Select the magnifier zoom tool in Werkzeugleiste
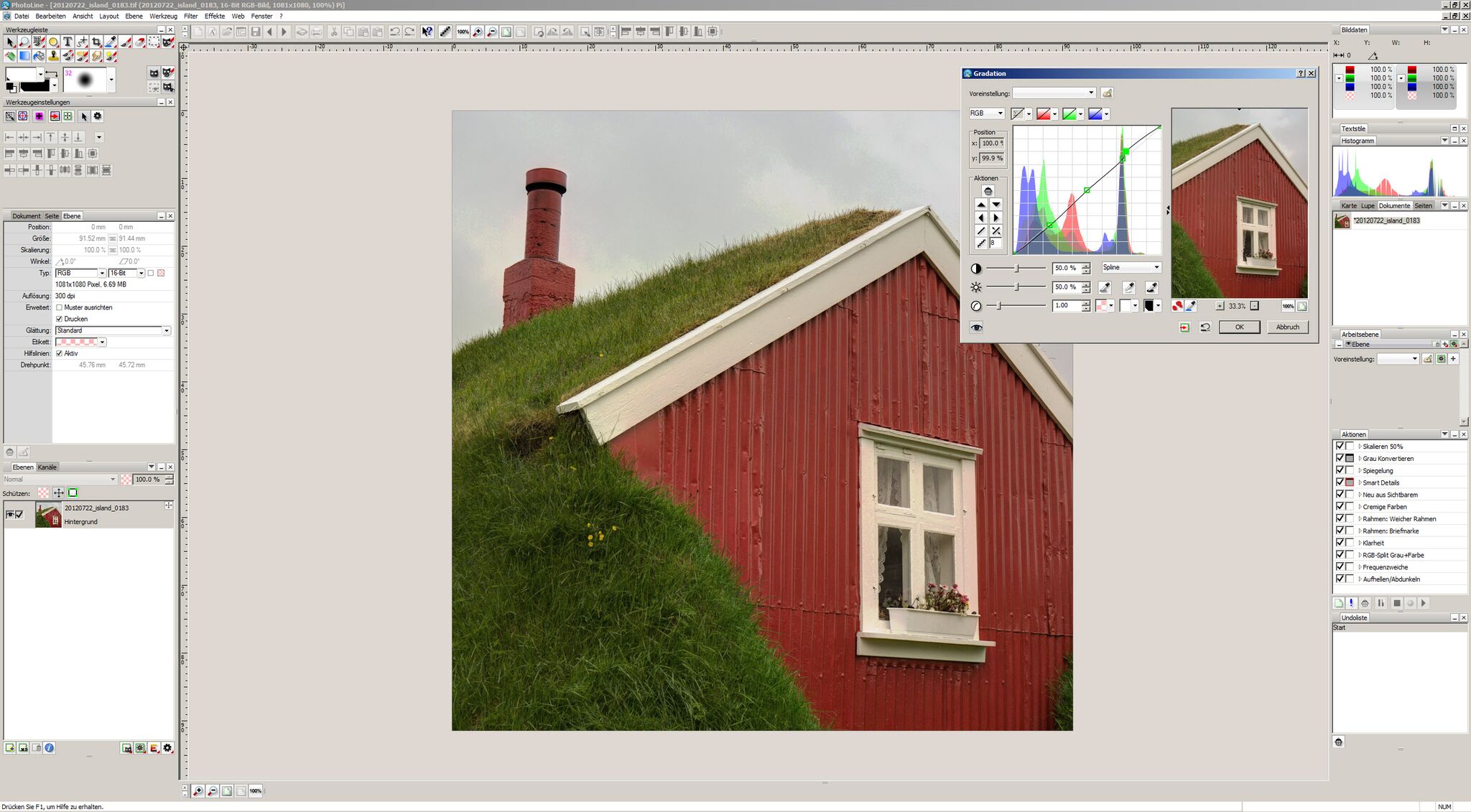 (24, 42)
